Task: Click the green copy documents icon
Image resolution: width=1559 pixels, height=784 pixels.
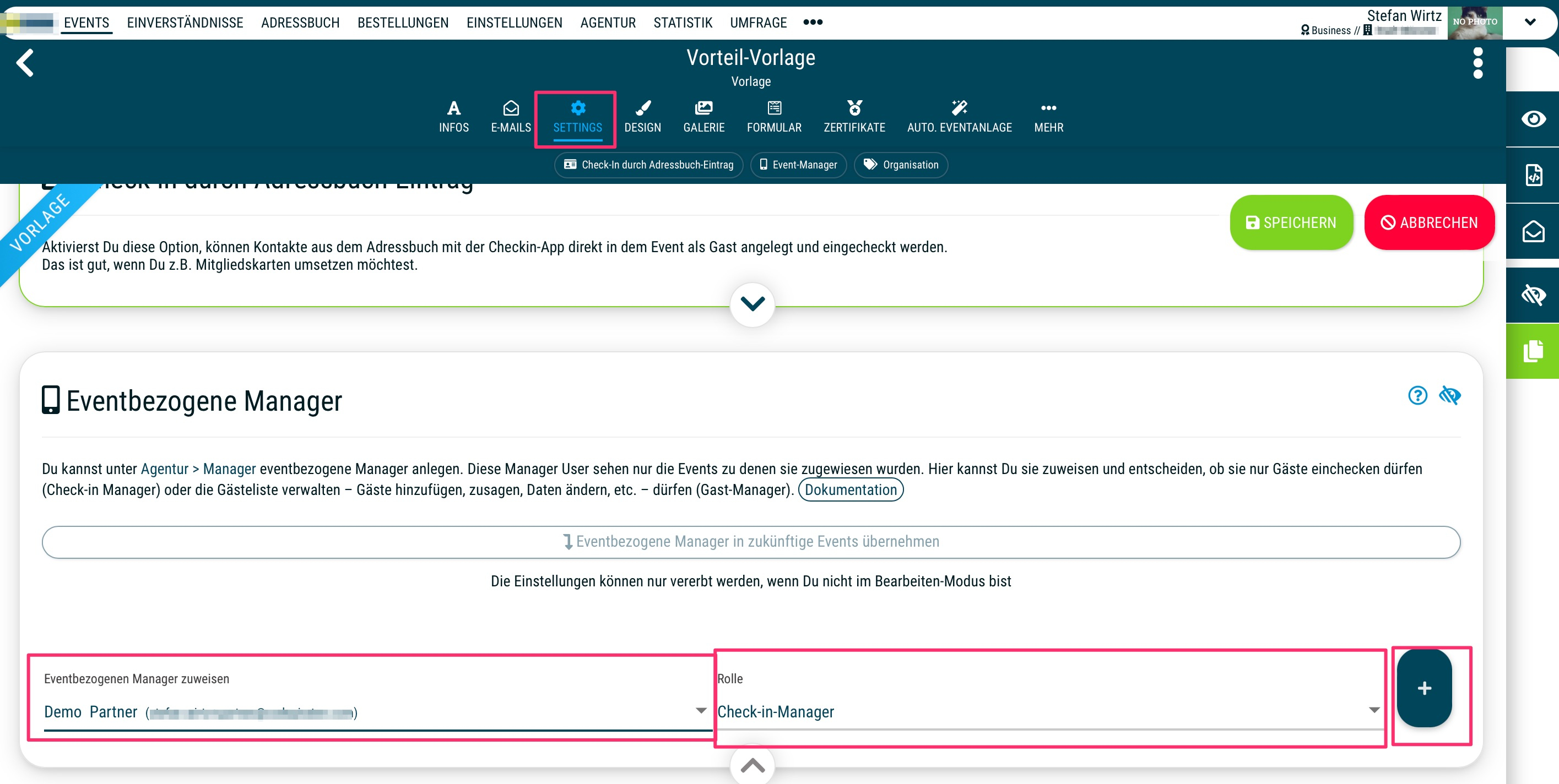Action: click(1533, 351)
